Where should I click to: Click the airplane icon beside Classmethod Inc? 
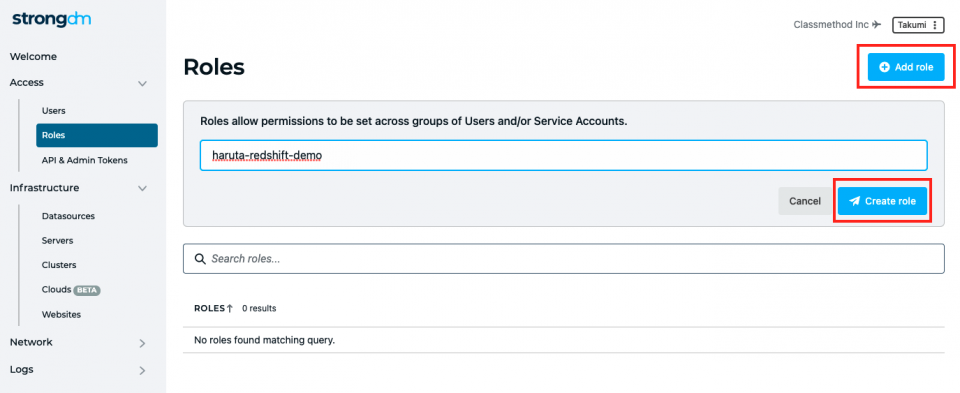click(877, 24)
